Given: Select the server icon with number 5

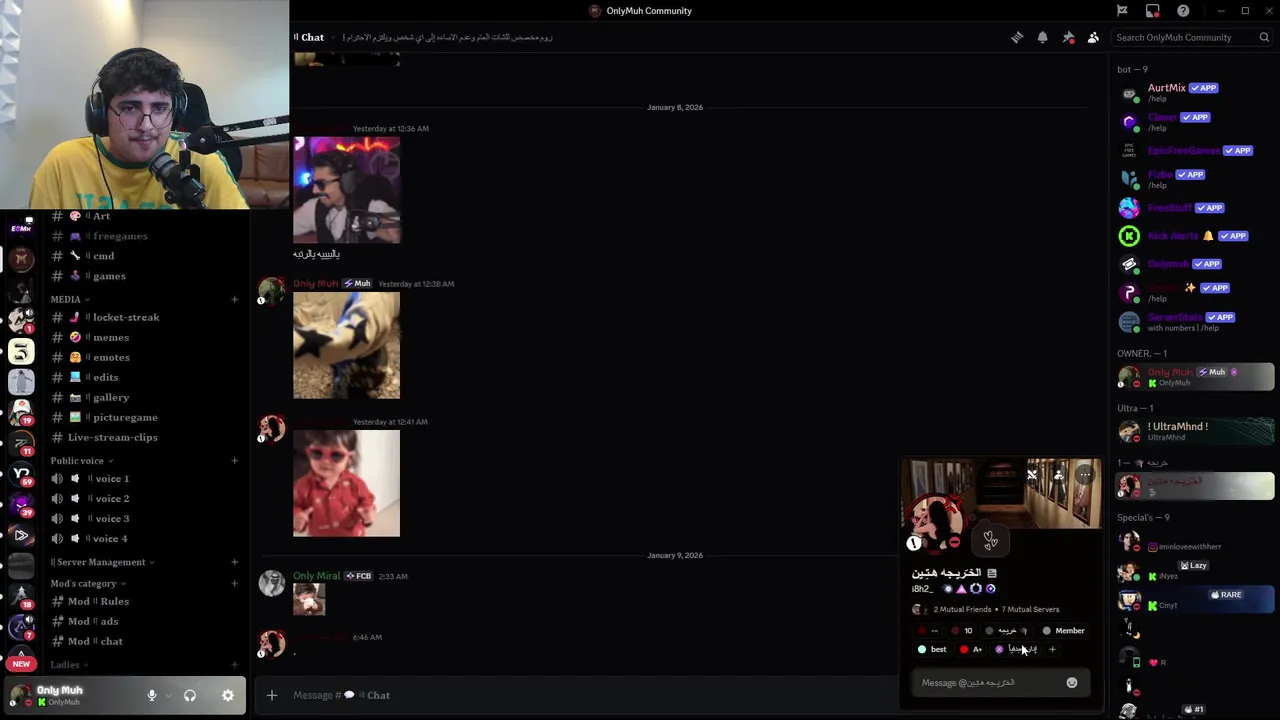Looking at the screenshot, I should 21,351.
